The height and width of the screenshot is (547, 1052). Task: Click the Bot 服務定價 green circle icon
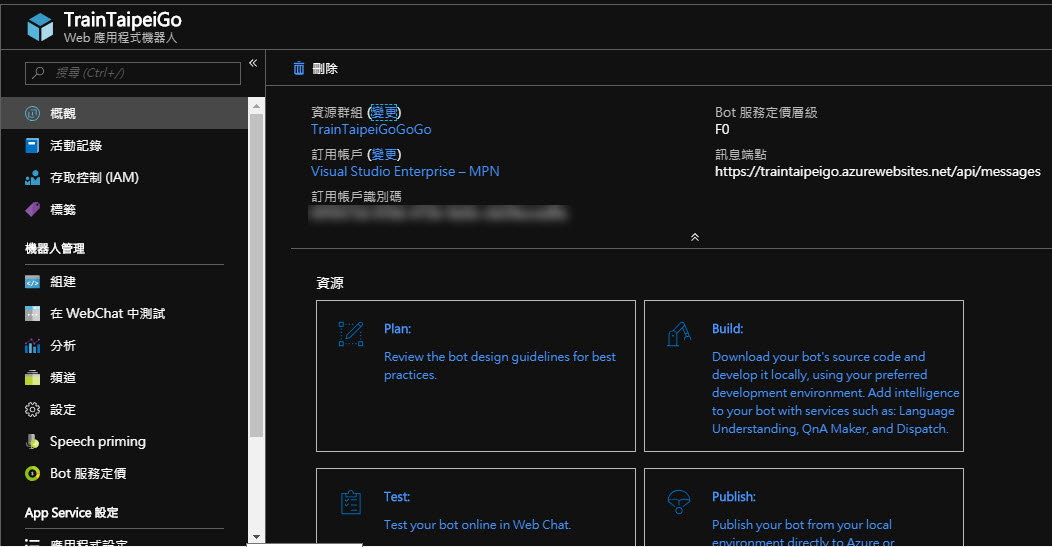click(32, 473)
